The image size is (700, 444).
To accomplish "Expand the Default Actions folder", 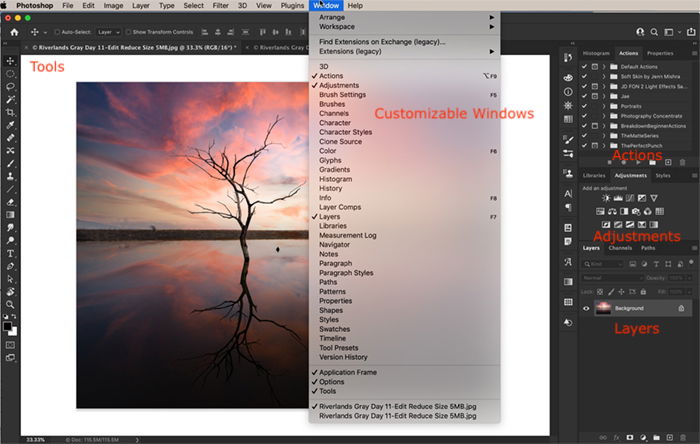I will [x=604, y=67].
